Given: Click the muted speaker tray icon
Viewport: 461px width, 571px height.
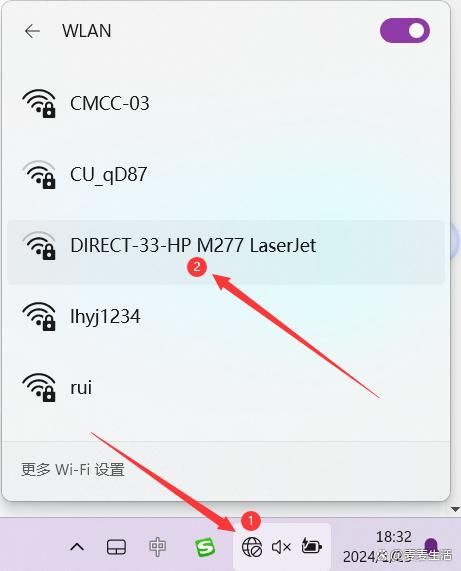Looking at the screenshot, I should 281,547.
